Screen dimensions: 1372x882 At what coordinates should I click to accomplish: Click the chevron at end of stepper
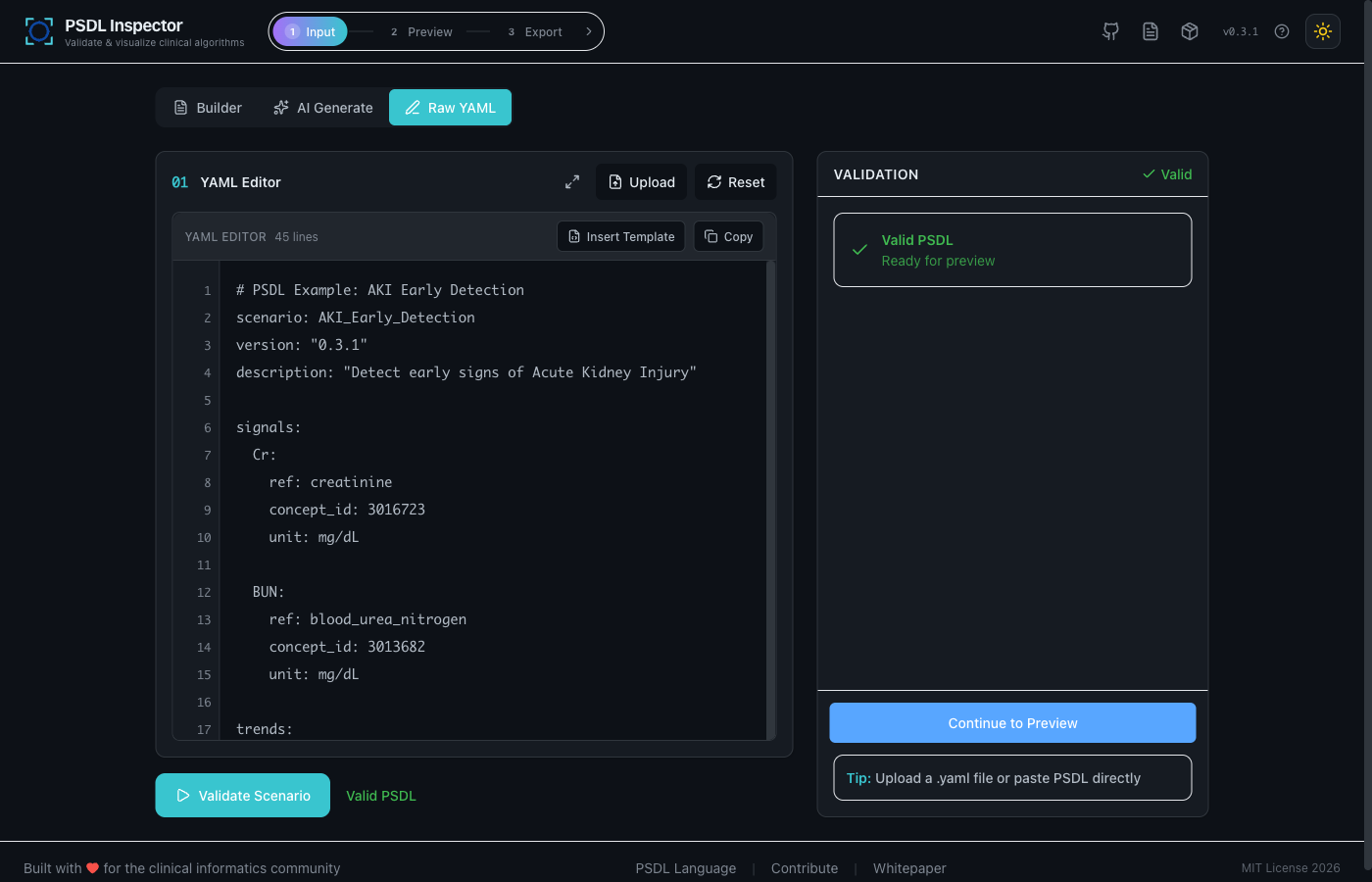tap(589, 31)
